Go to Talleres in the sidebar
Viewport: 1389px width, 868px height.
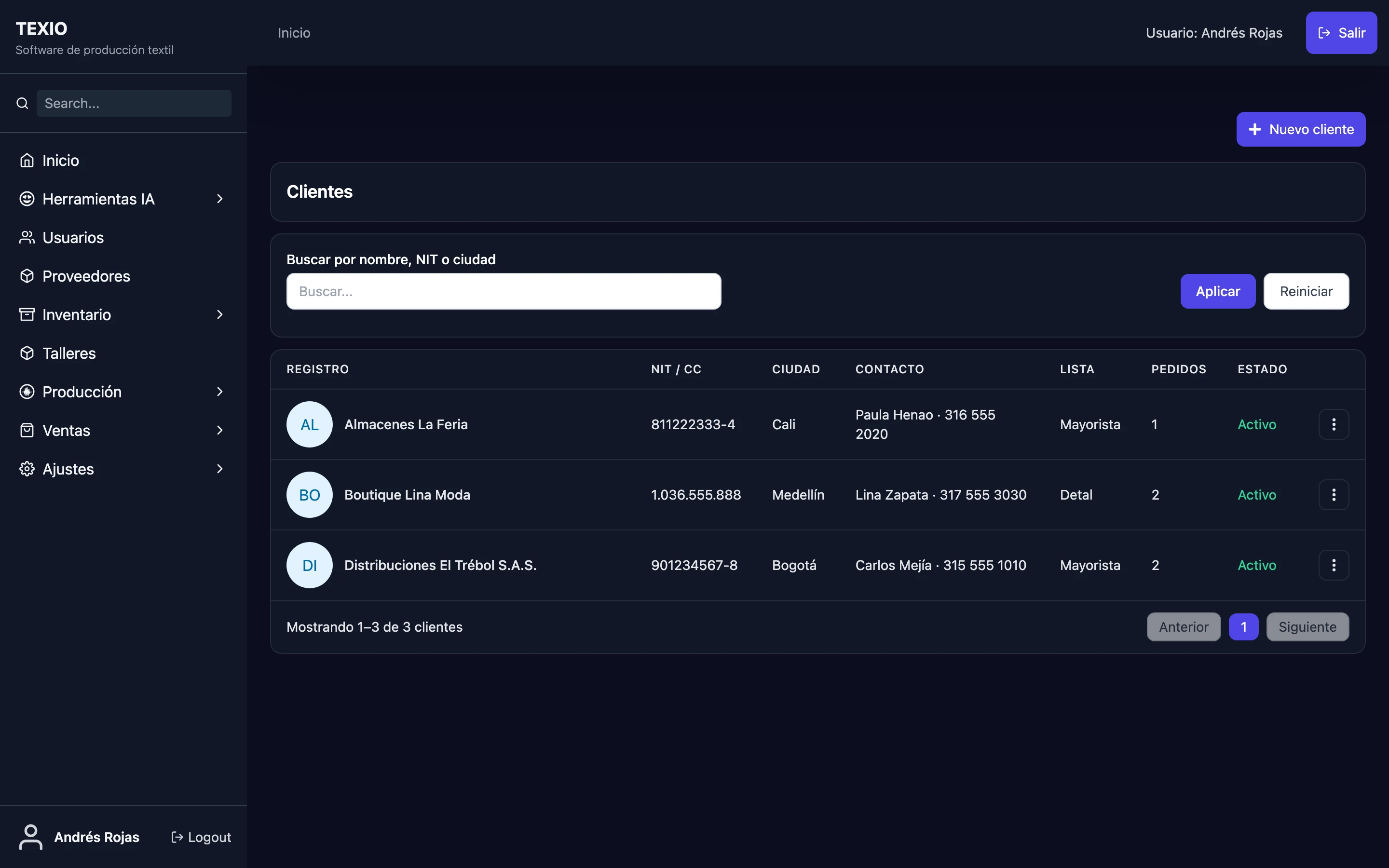pyautogui.click(x=123, y=353)
